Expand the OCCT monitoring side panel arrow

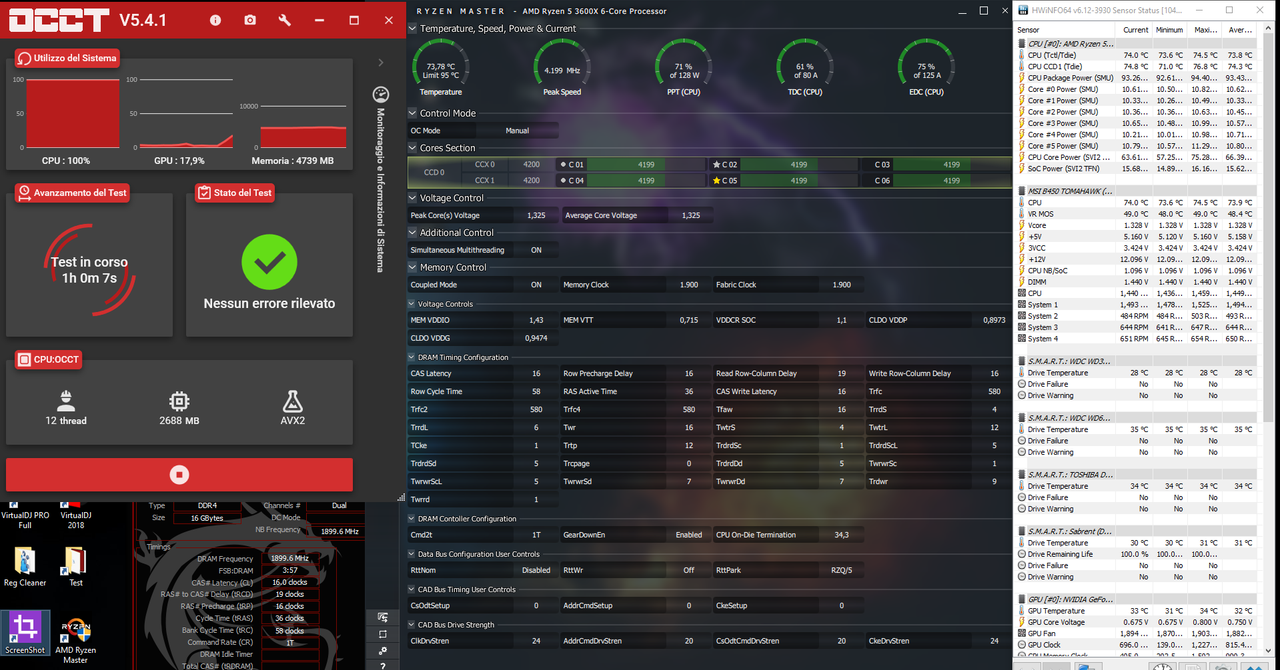pyautogui.click(x=380, y=62)
